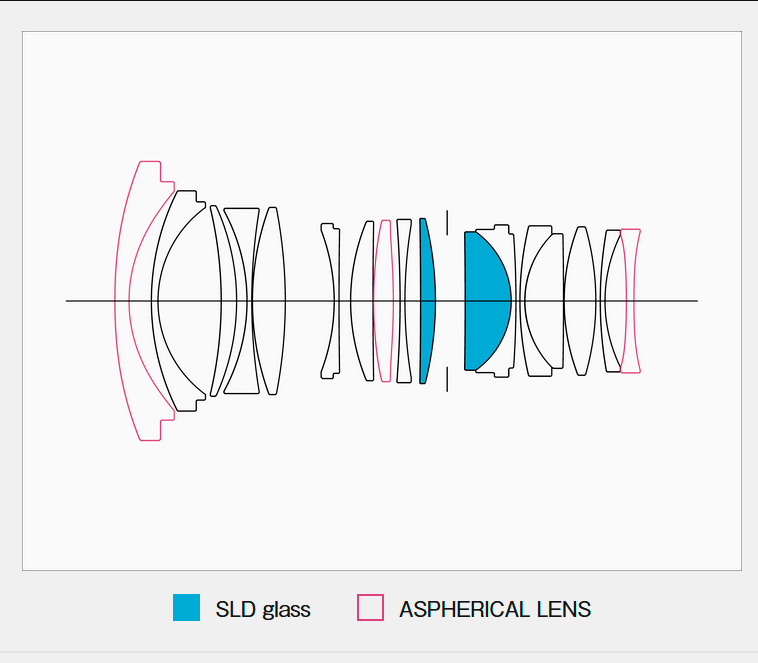Click the right end of optical axis
Screen dimensions: 758x663
coord(696,301)
